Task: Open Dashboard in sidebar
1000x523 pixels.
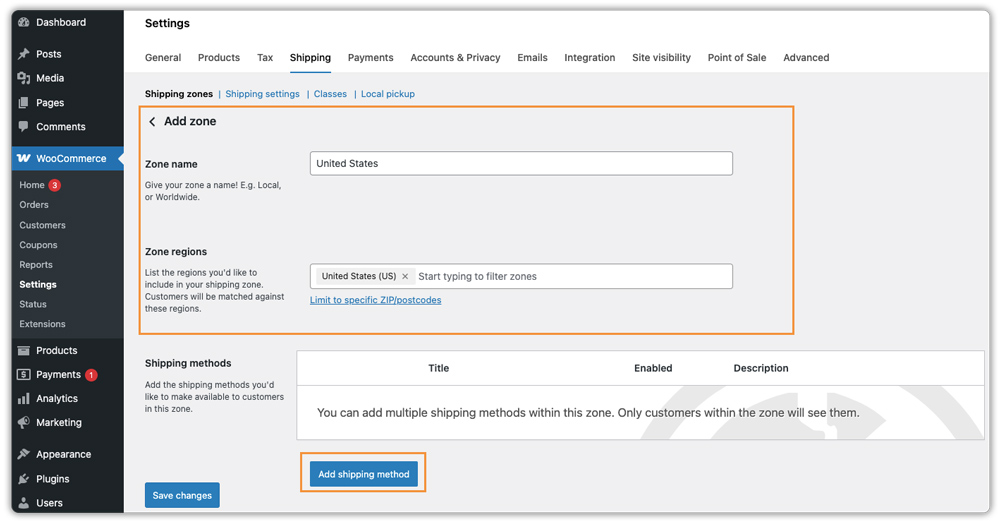Action: (x=61, y=22)
